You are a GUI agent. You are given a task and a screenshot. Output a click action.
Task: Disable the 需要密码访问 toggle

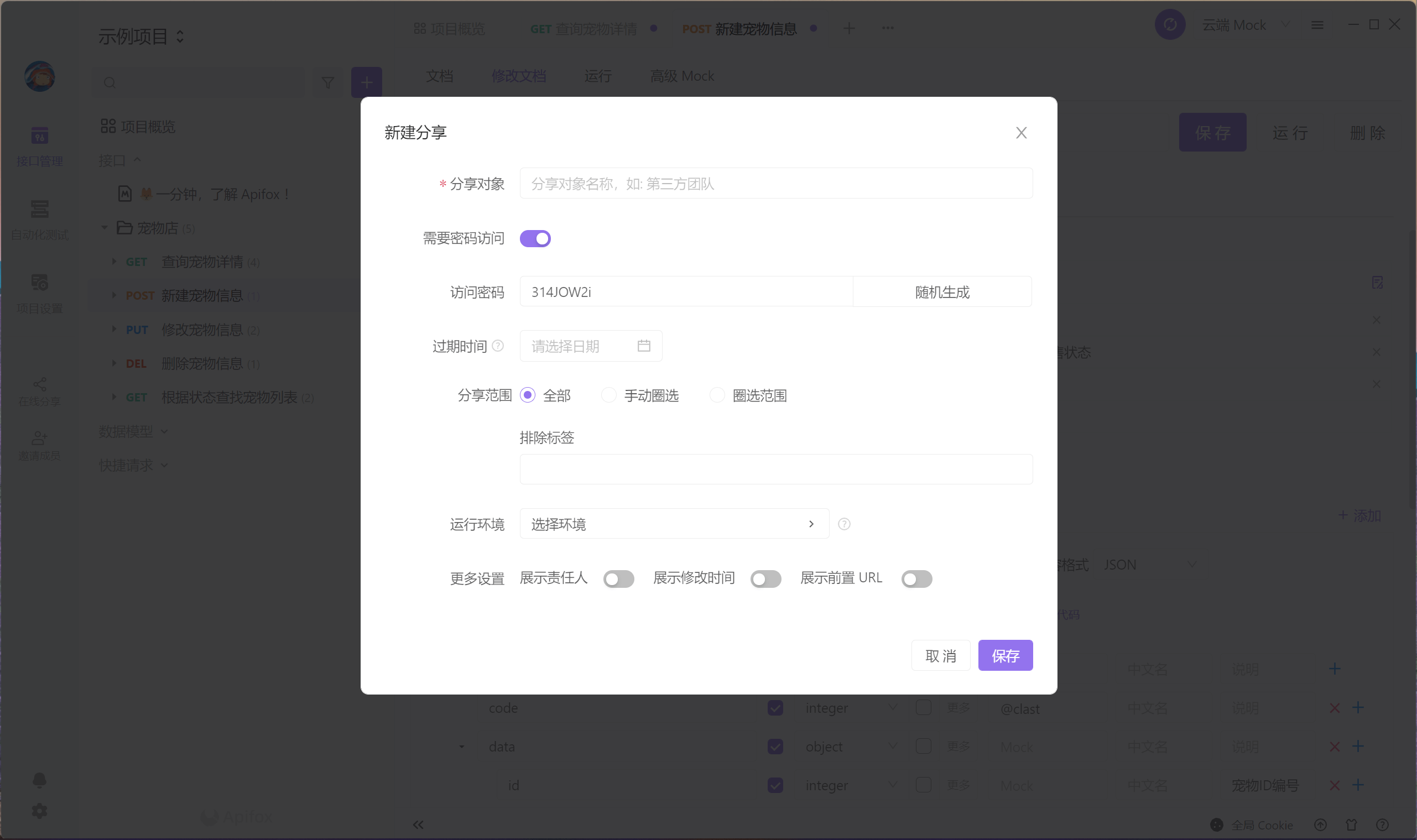coord(534,238)
